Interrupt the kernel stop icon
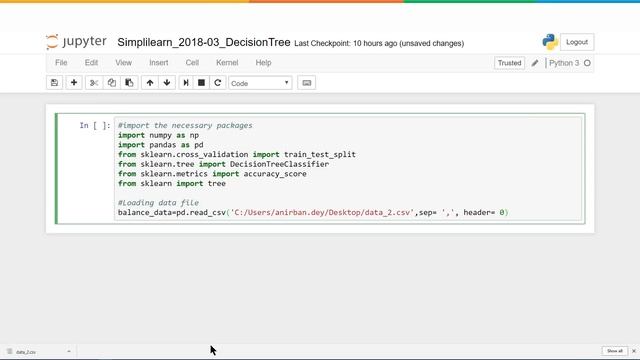 201,83
